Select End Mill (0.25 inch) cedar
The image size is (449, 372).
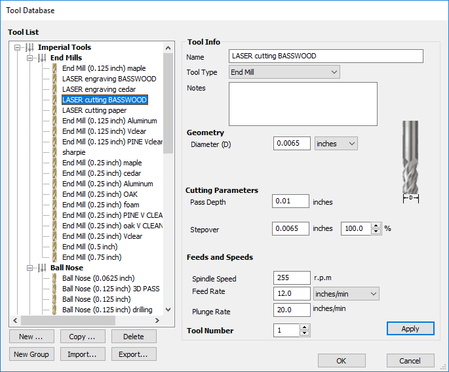(102, 173)
